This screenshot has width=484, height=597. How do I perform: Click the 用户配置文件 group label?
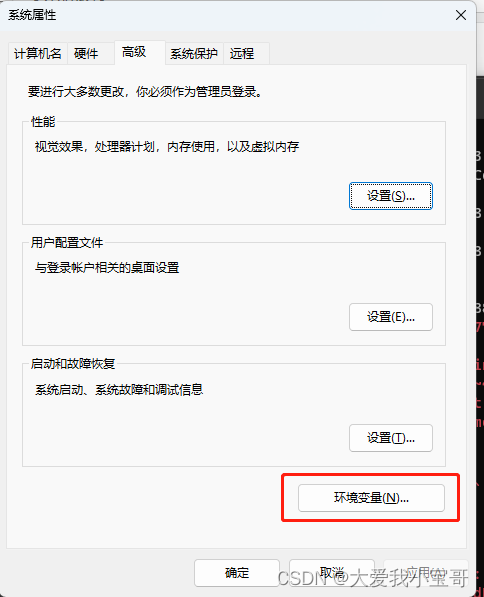(67, 243)
